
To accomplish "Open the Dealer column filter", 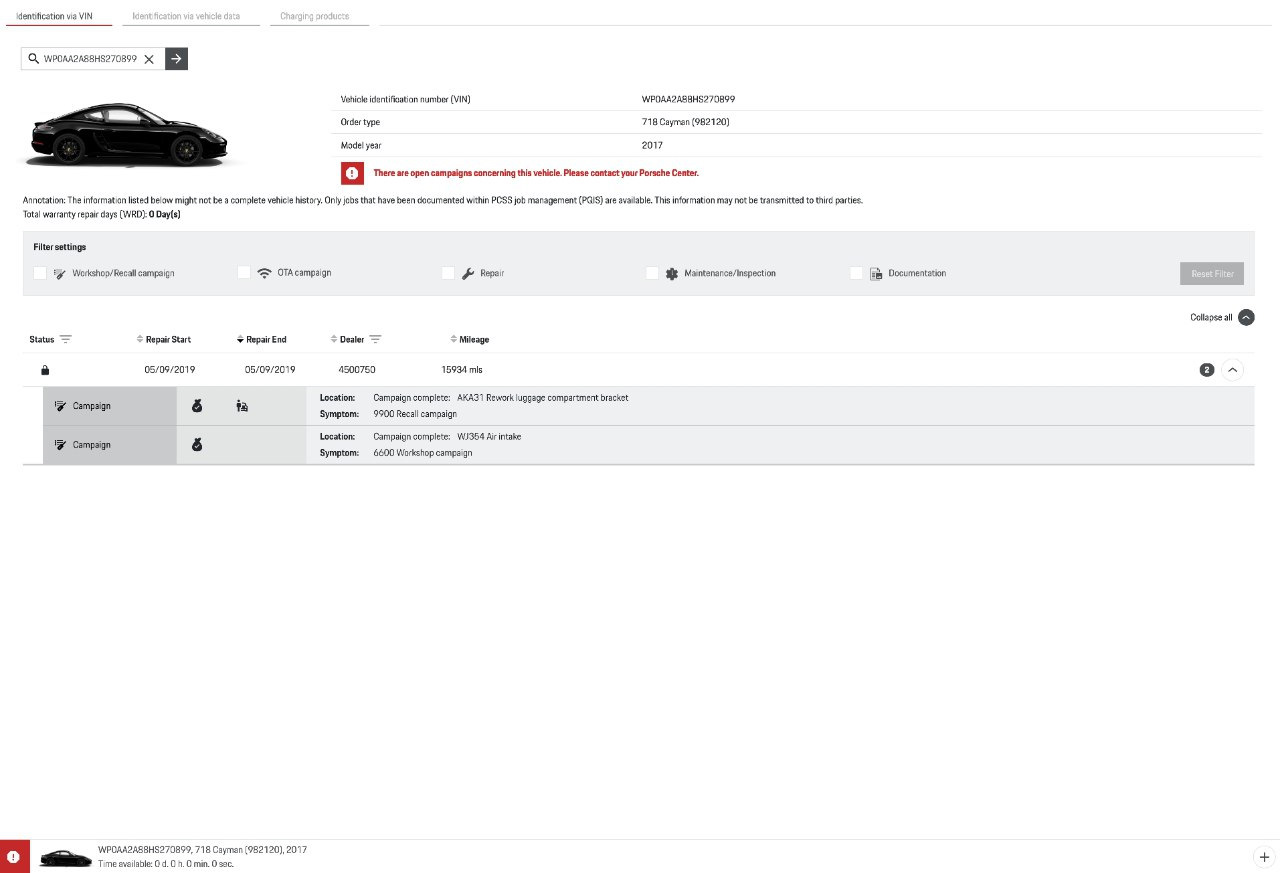I will click(376, 339).
